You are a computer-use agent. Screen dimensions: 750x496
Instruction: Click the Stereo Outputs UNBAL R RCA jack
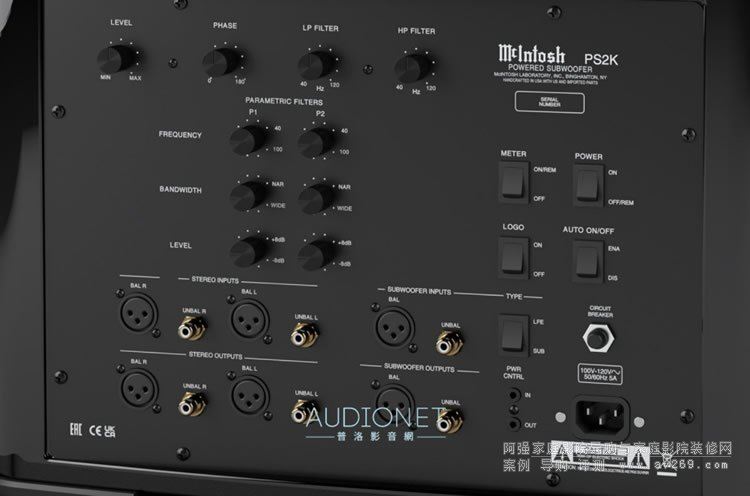[192, 404]
